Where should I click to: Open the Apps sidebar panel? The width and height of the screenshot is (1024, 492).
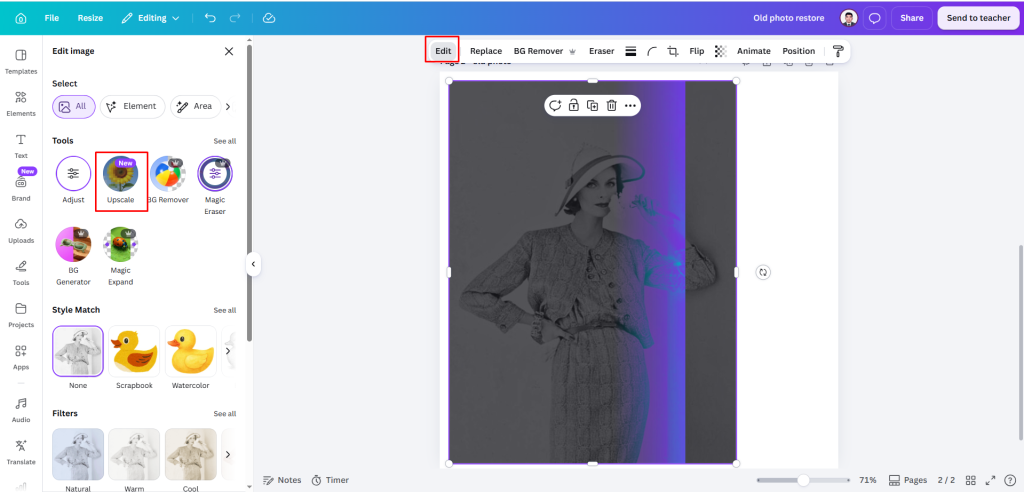point(21,357)
